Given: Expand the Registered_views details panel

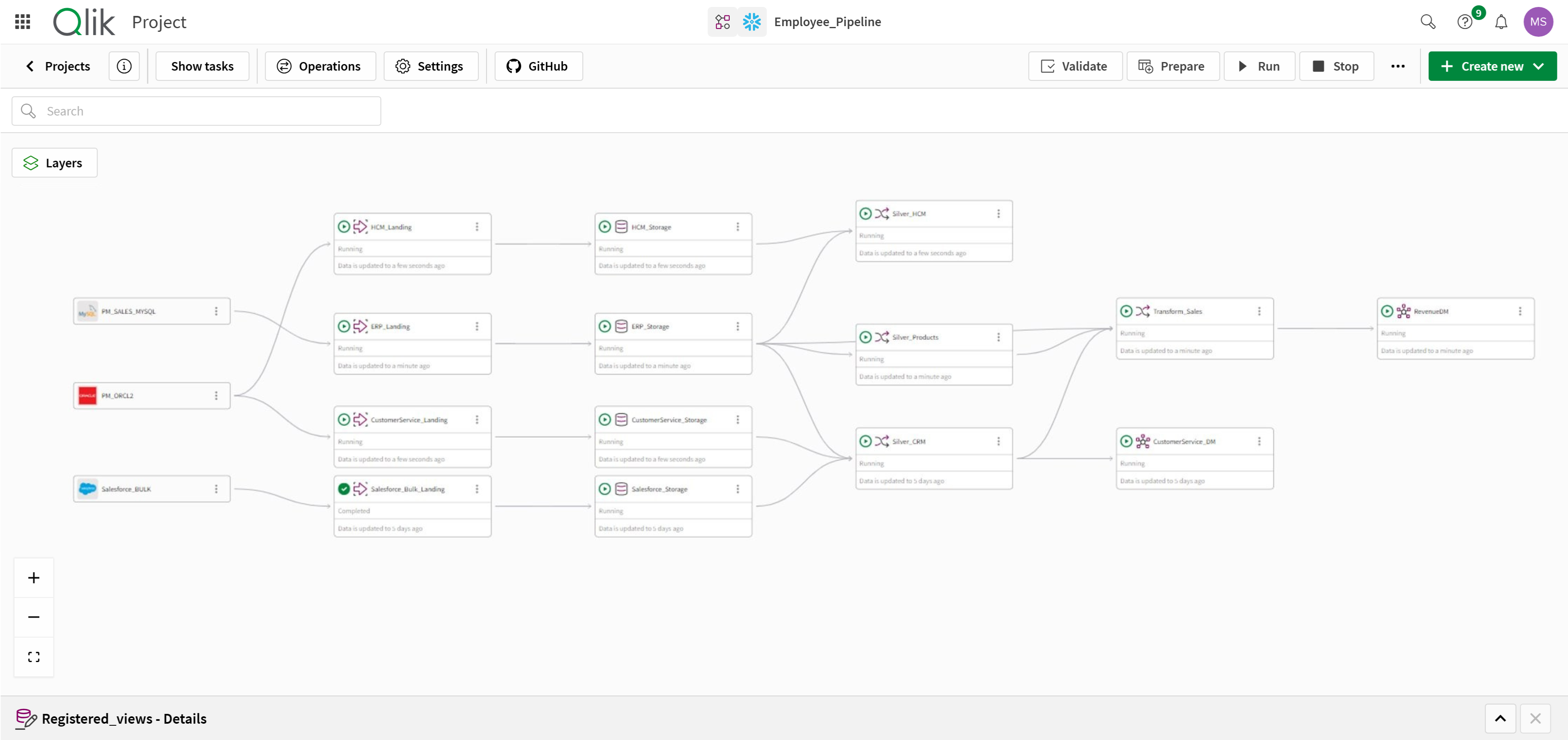Looking at the screenshot, I should coord(1500,718).
